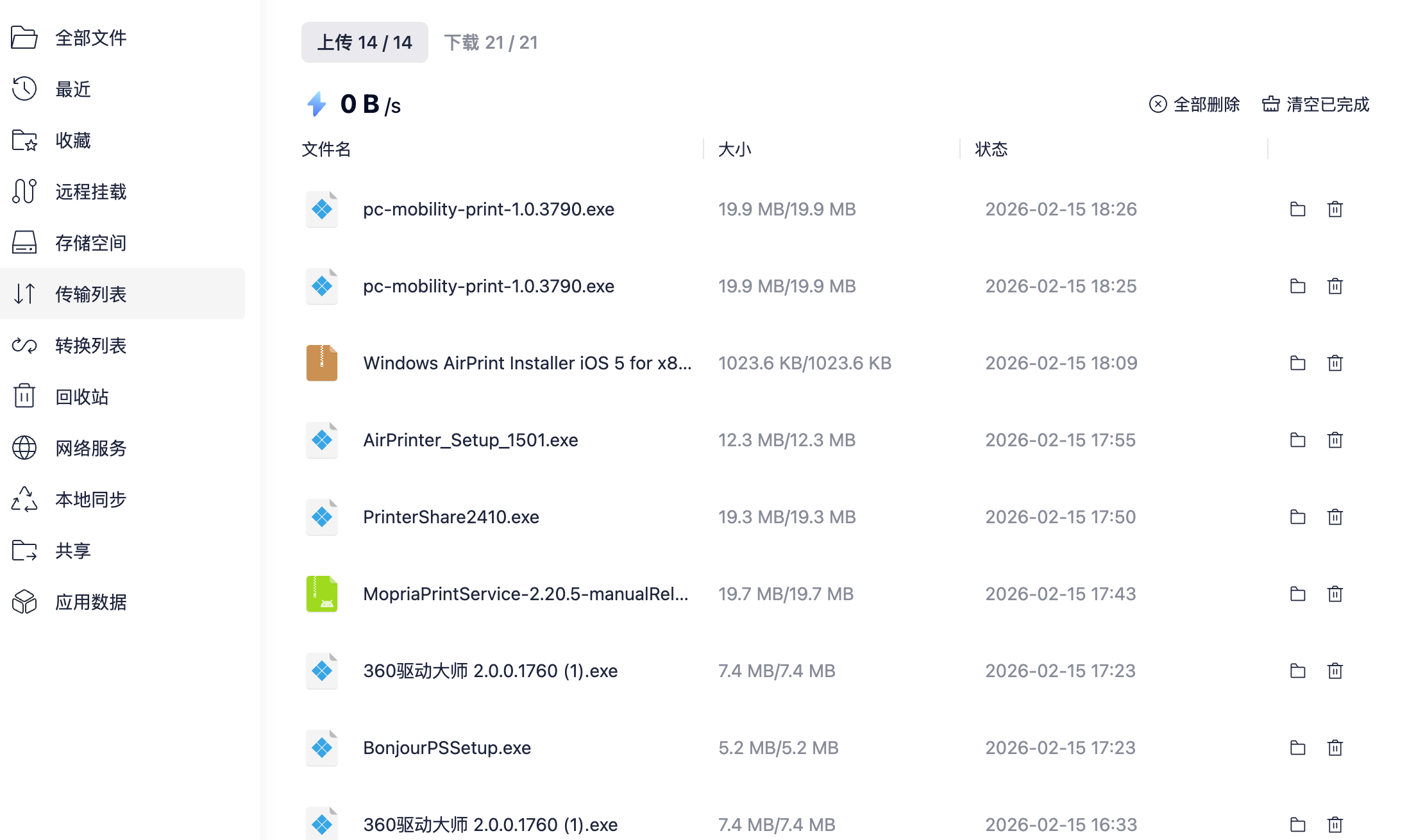Open folder for first pc-mobility-print file
Viewport: 1416px width, 840px height.
[x=1297, y=209]
